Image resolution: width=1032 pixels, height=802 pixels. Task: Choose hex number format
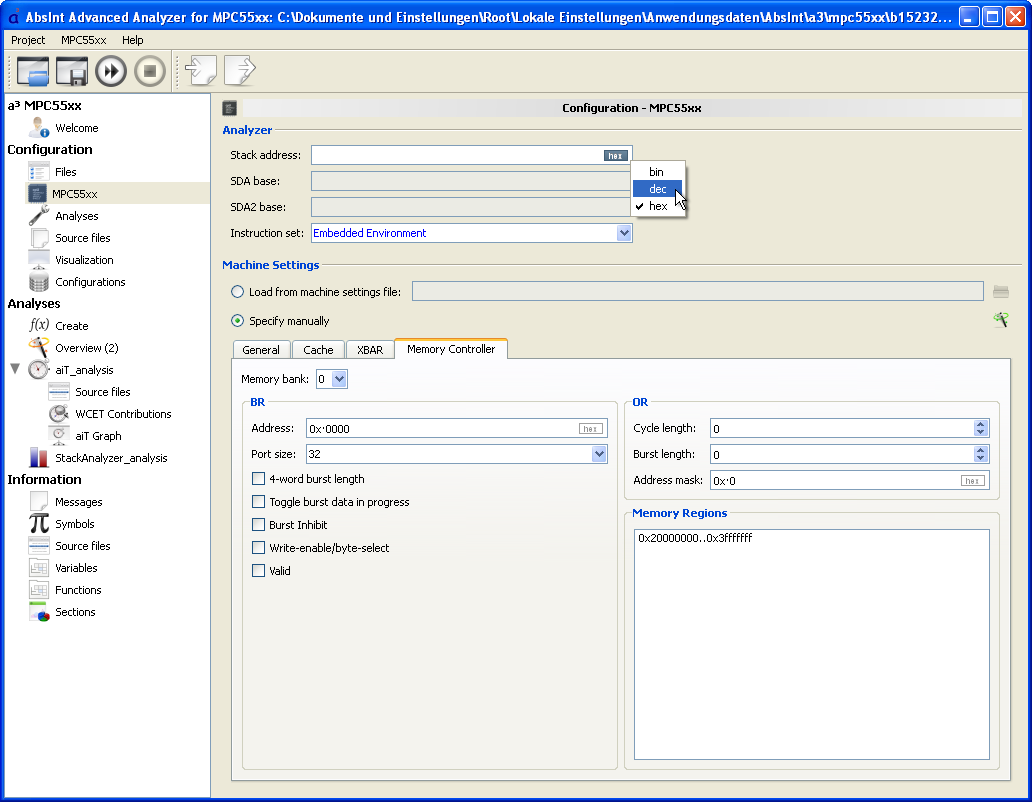(x=658, y=206)
